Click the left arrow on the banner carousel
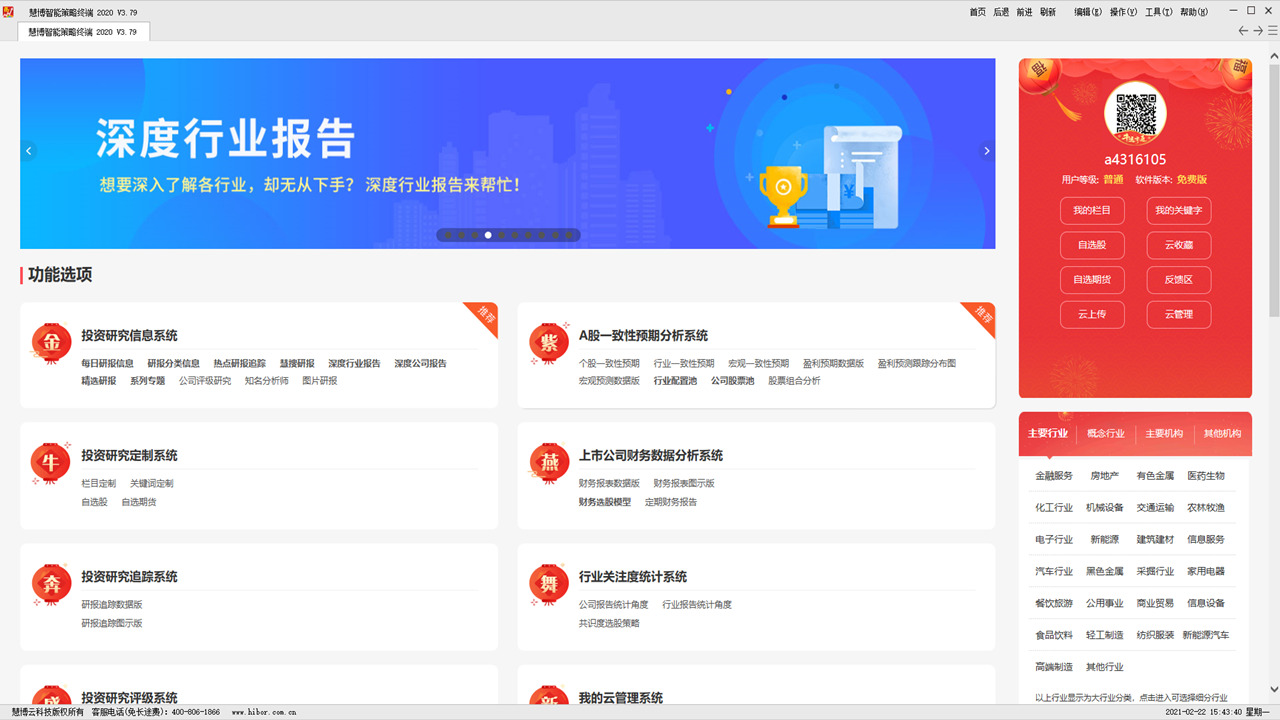The height and width of the screenshot is (720, 1280). click(x=28, y=151)
